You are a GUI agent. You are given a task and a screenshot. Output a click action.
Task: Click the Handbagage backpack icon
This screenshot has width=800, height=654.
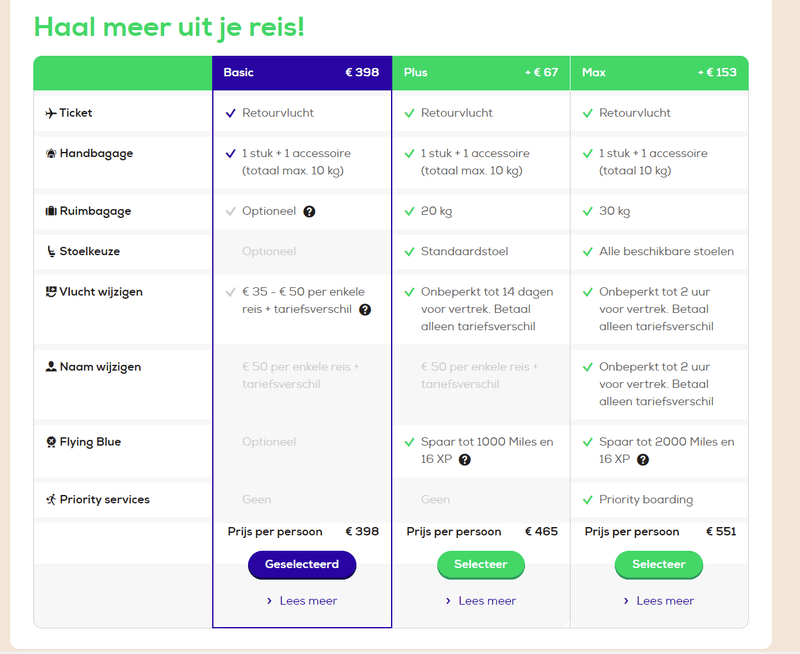pyautogui.click(x=51, y=154)
